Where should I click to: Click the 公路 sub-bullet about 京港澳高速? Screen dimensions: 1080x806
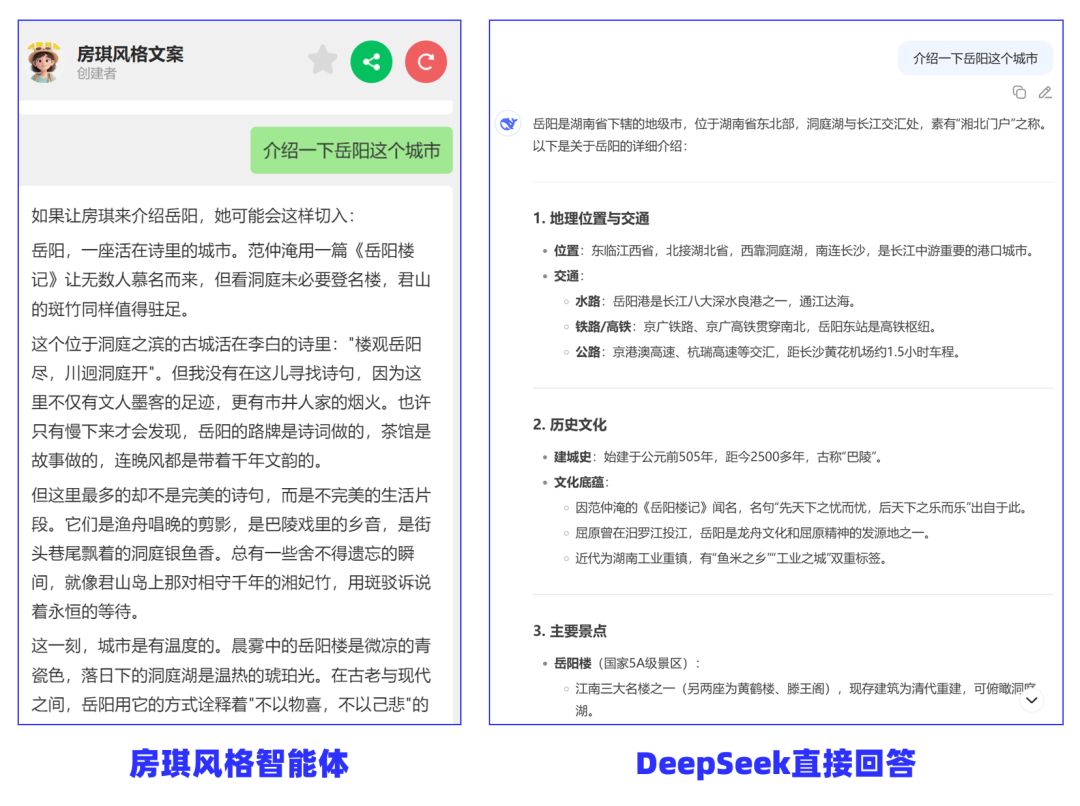click(768, 352)
